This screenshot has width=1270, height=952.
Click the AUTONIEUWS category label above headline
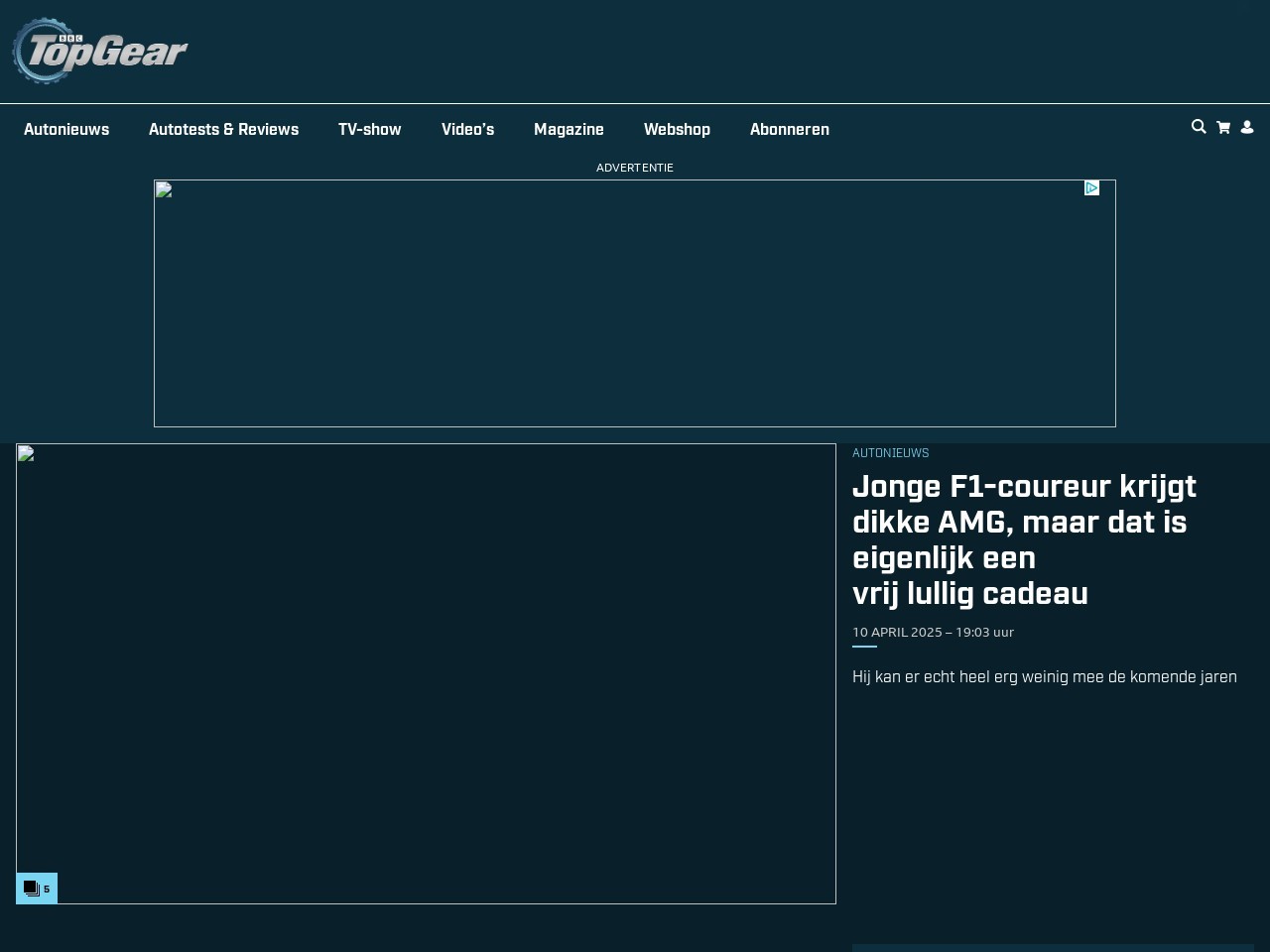pos(891,453)
